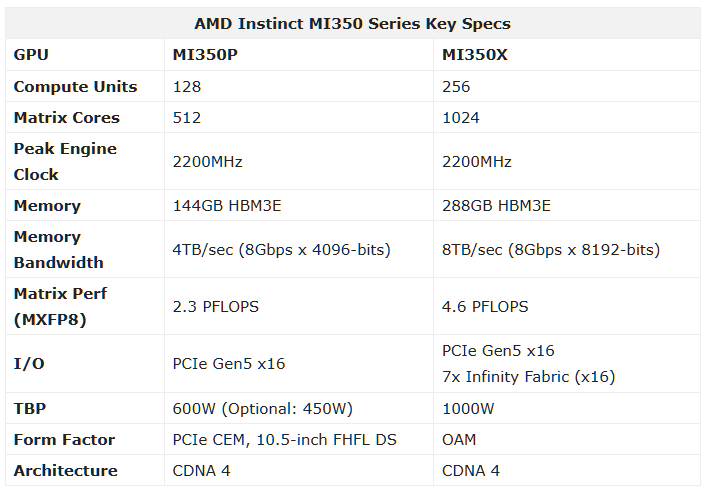
Task: Select the MI350P column header
Action: 205,55
